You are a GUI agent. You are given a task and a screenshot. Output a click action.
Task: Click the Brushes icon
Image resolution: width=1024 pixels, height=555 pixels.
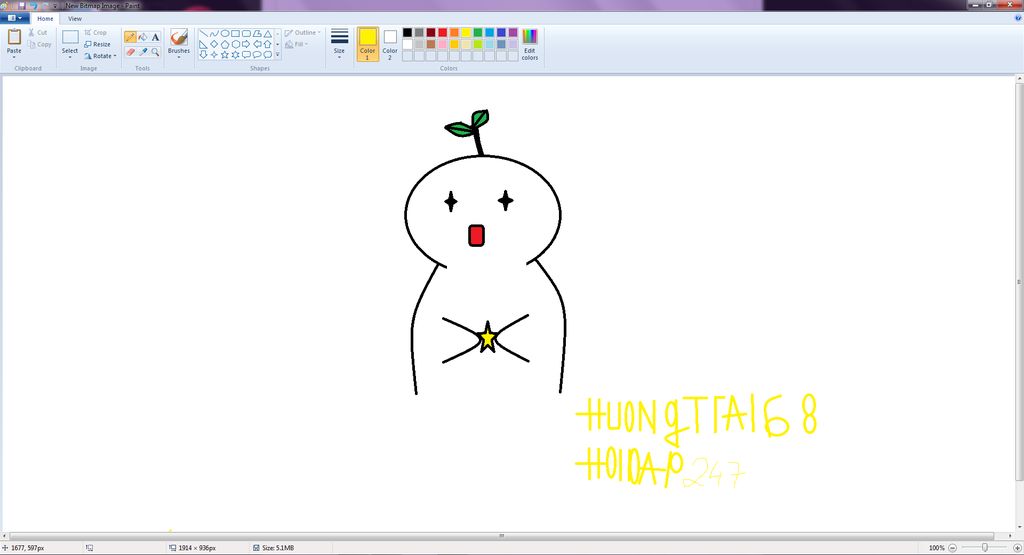coord(179,37)
